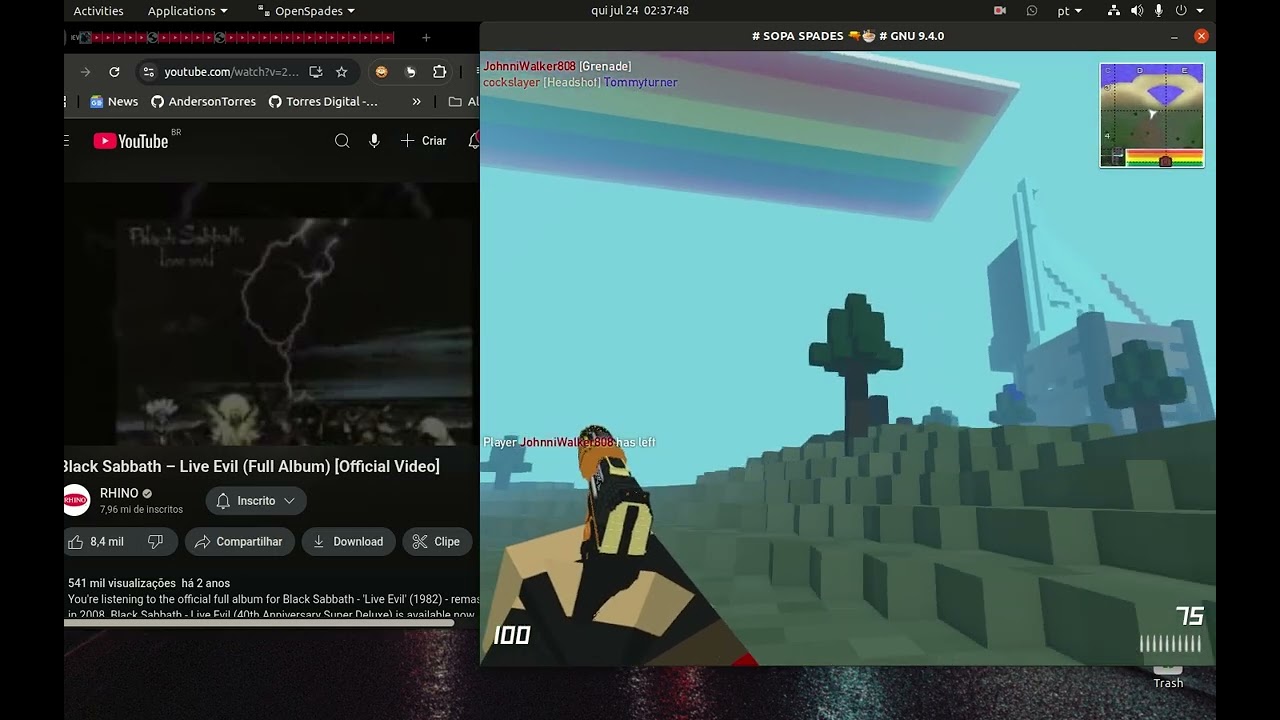Open the pt keyboard layout menu
1280x720 pixels.
(1069, 11)
